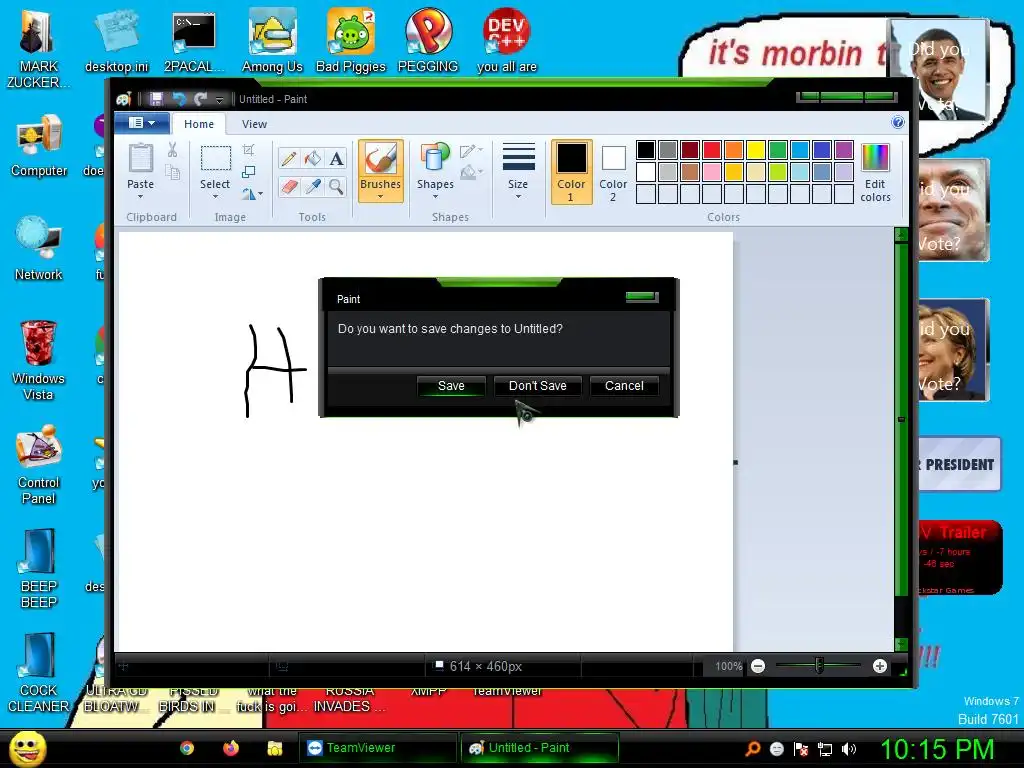Select the Eraser tool
Screen dimensions: 1024x768
(x=289, y=187)
